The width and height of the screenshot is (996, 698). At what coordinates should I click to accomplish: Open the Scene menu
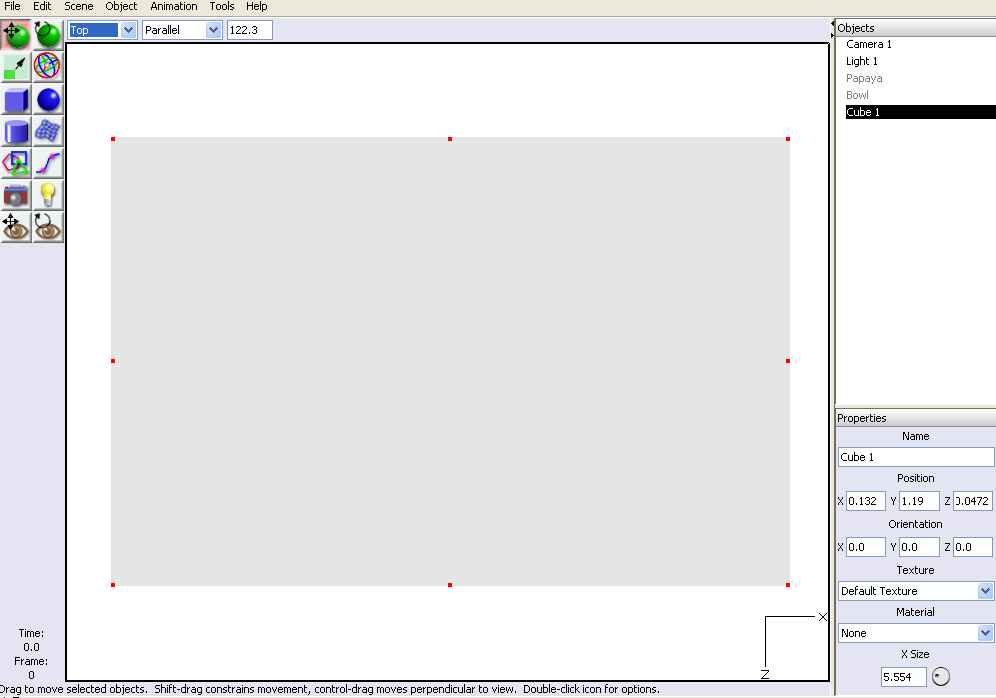(78, 6)
